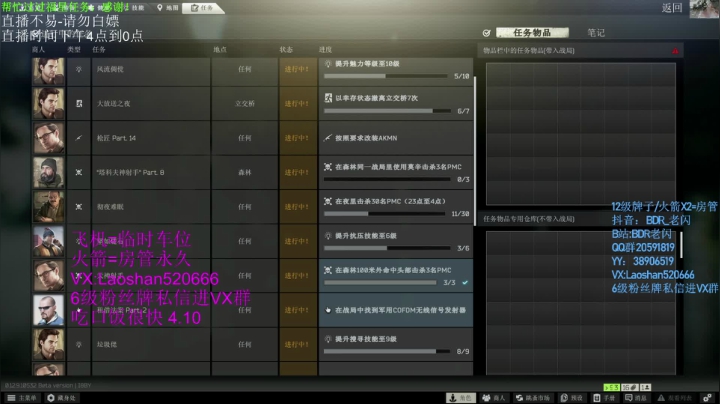Image resolution: width=720 pixels, height=404 pixels.
Task: Click objective mentioning COFDM transmitter
Action: click(396, 310)
